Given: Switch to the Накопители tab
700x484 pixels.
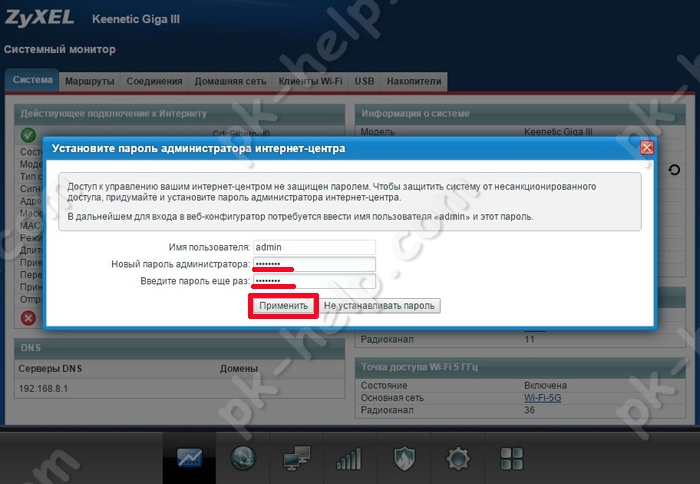Looking at the screenshot, I should pyautogui.click(x=414, y=81).
